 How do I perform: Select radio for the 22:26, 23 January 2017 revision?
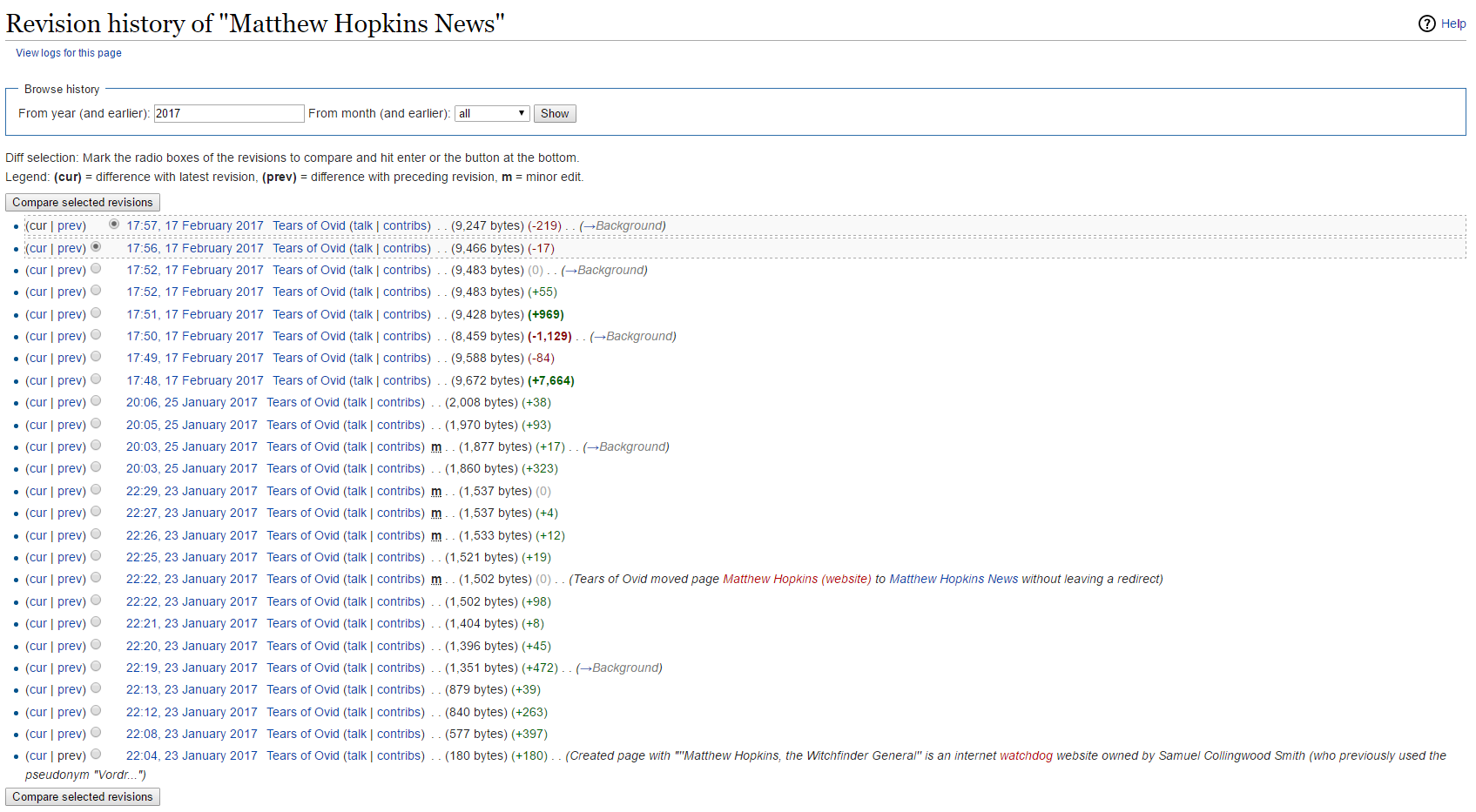[96, 534]
